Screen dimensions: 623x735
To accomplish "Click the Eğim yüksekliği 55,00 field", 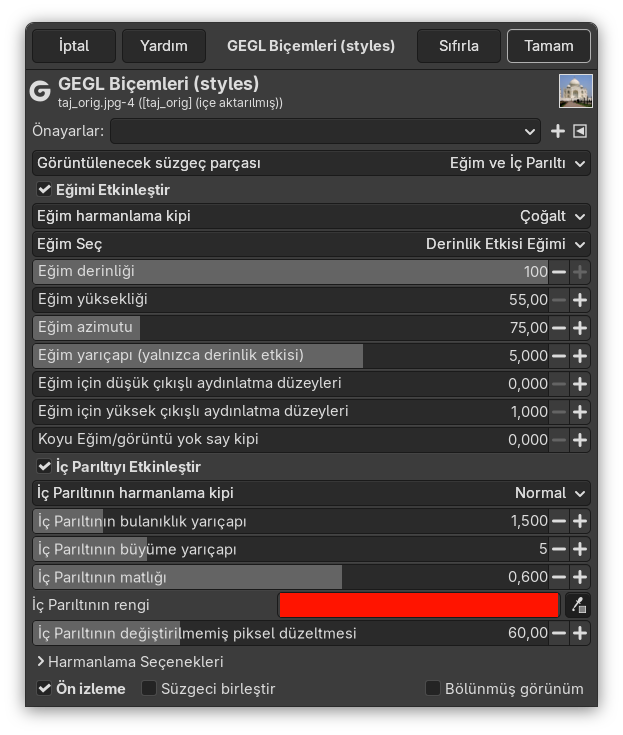I will coord(291,300).
